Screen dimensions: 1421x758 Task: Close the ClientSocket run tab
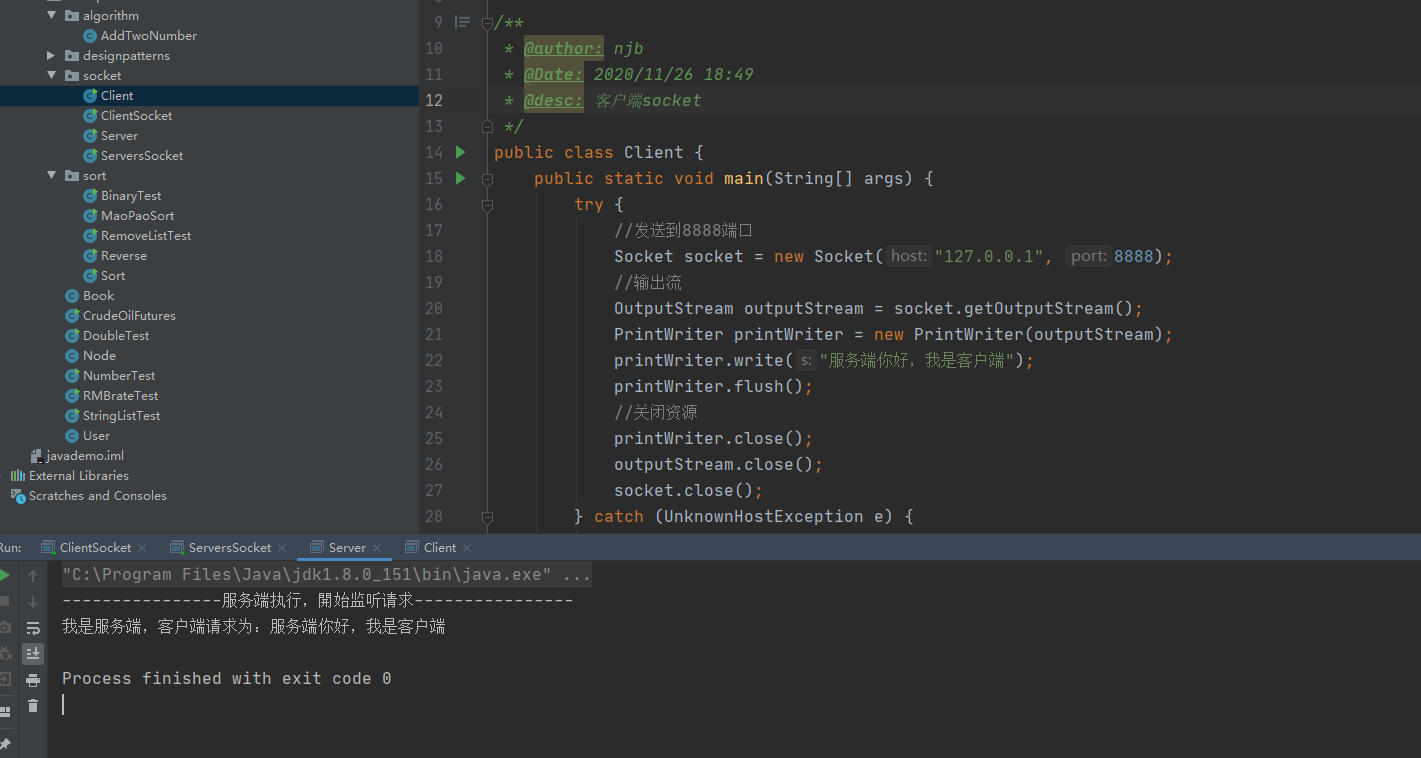point(142,548)
